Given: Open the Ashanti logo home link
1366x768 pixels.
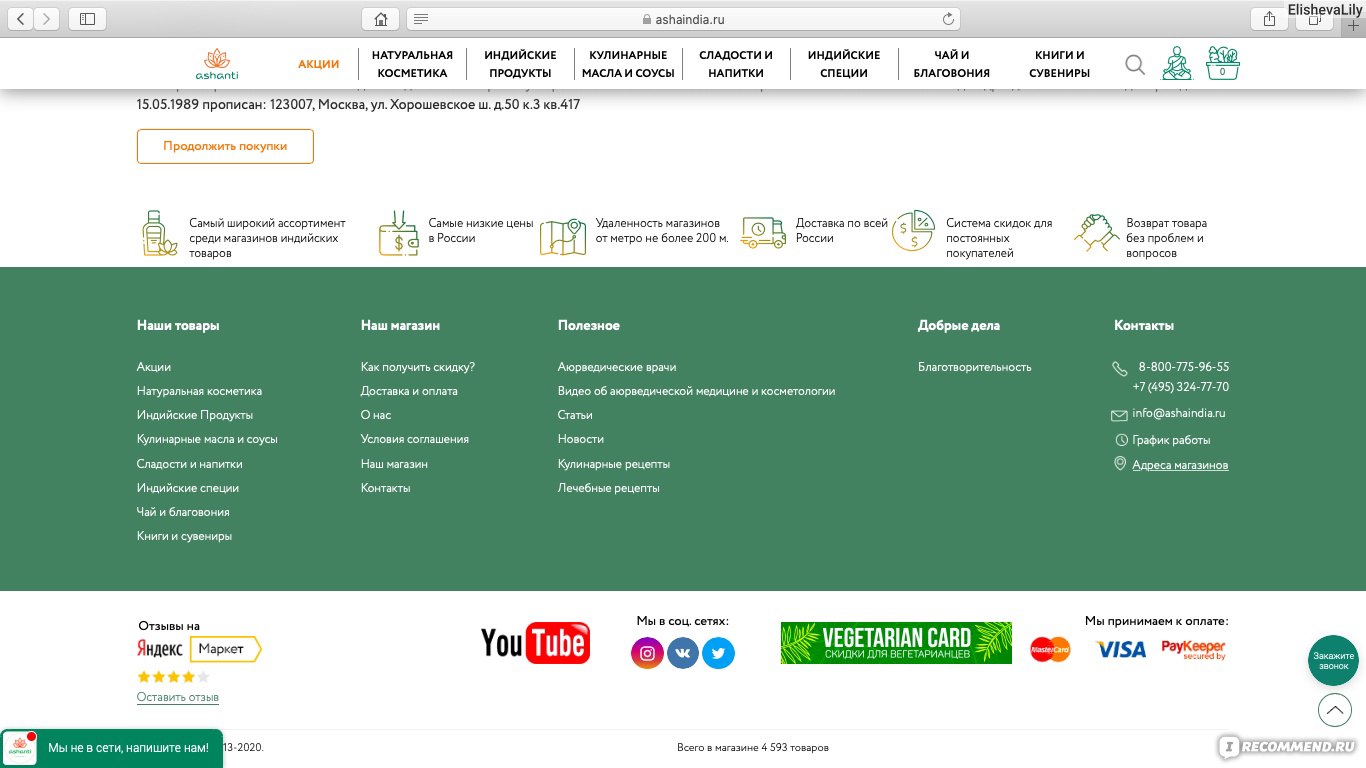Looking at the screenshot, I should pyautogui.click(x=217, y=64).
